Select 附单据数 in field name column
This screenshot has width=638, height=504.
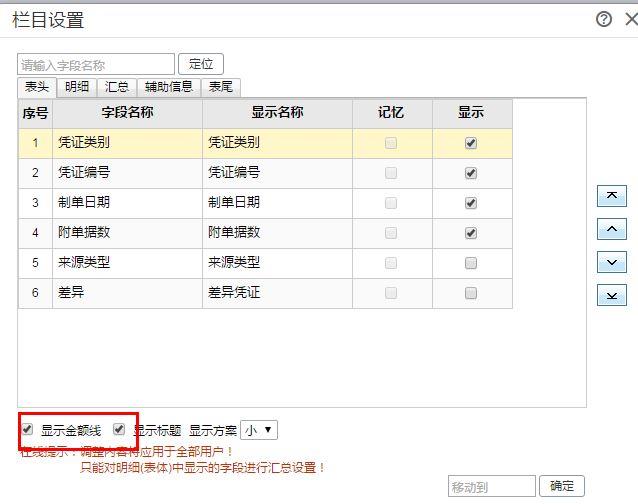[127, 233]
